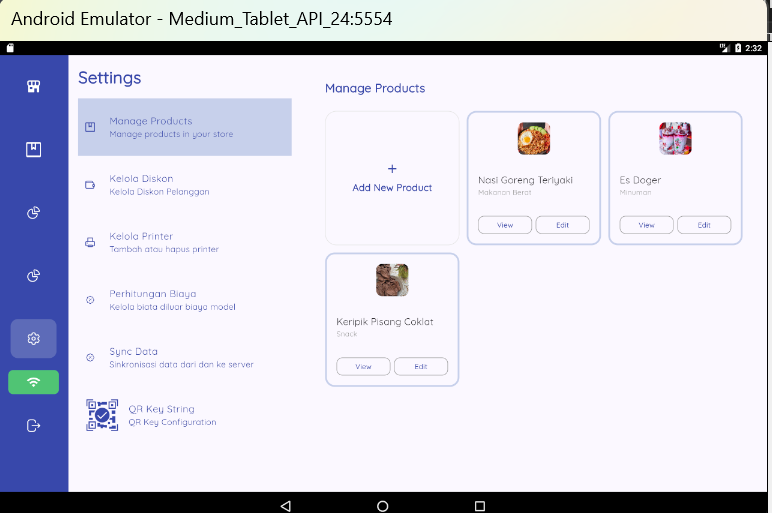The width and height of the screenshot is (772, 513).
Task: Select Sync Data menu entry
Action: (185, 358)
